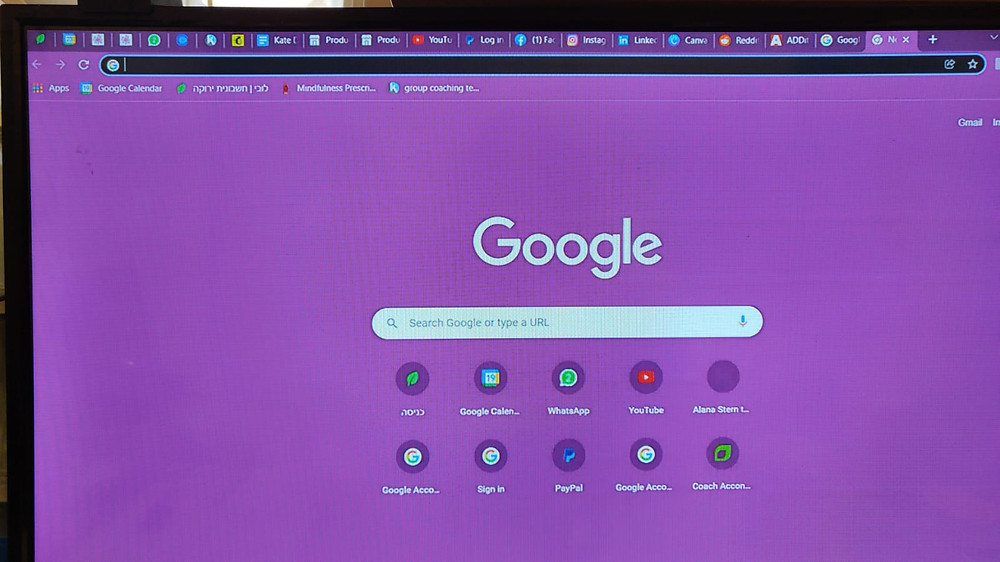Open the Google Calendar shortcut tile

tap(490, 388)
